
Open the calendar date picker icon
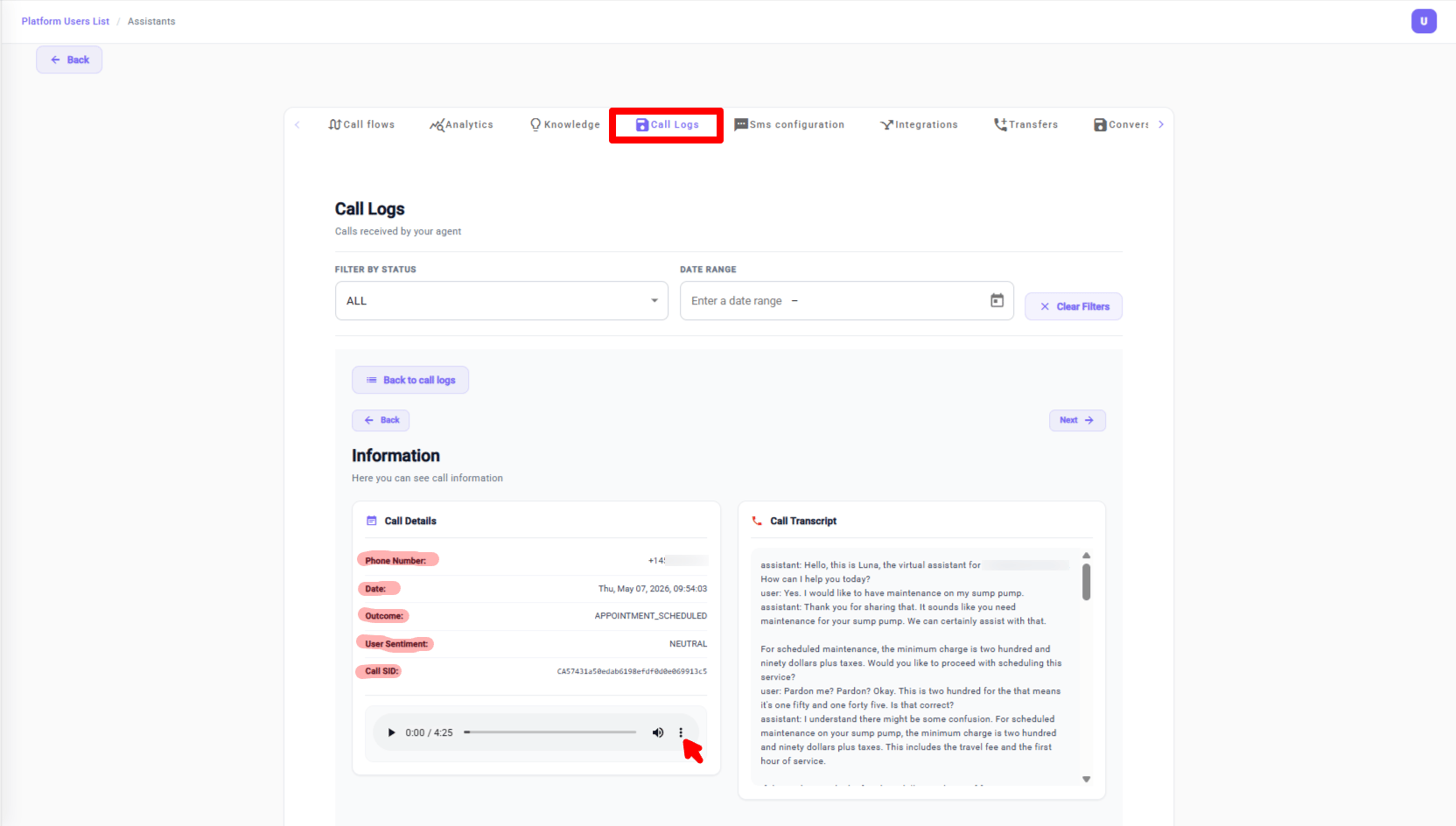pyautogui.click(x=997, y=301)
